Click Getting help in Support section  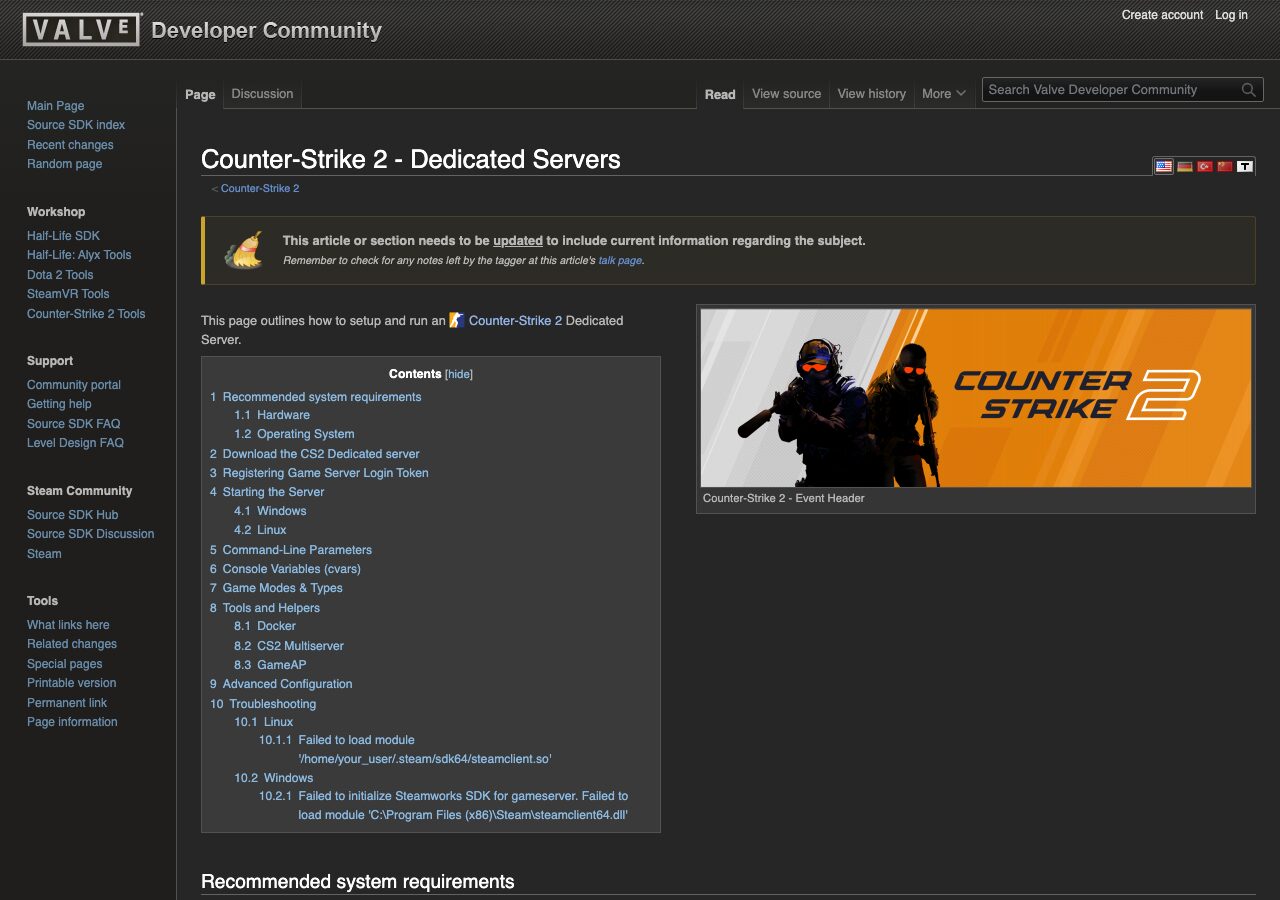point(59,404)
